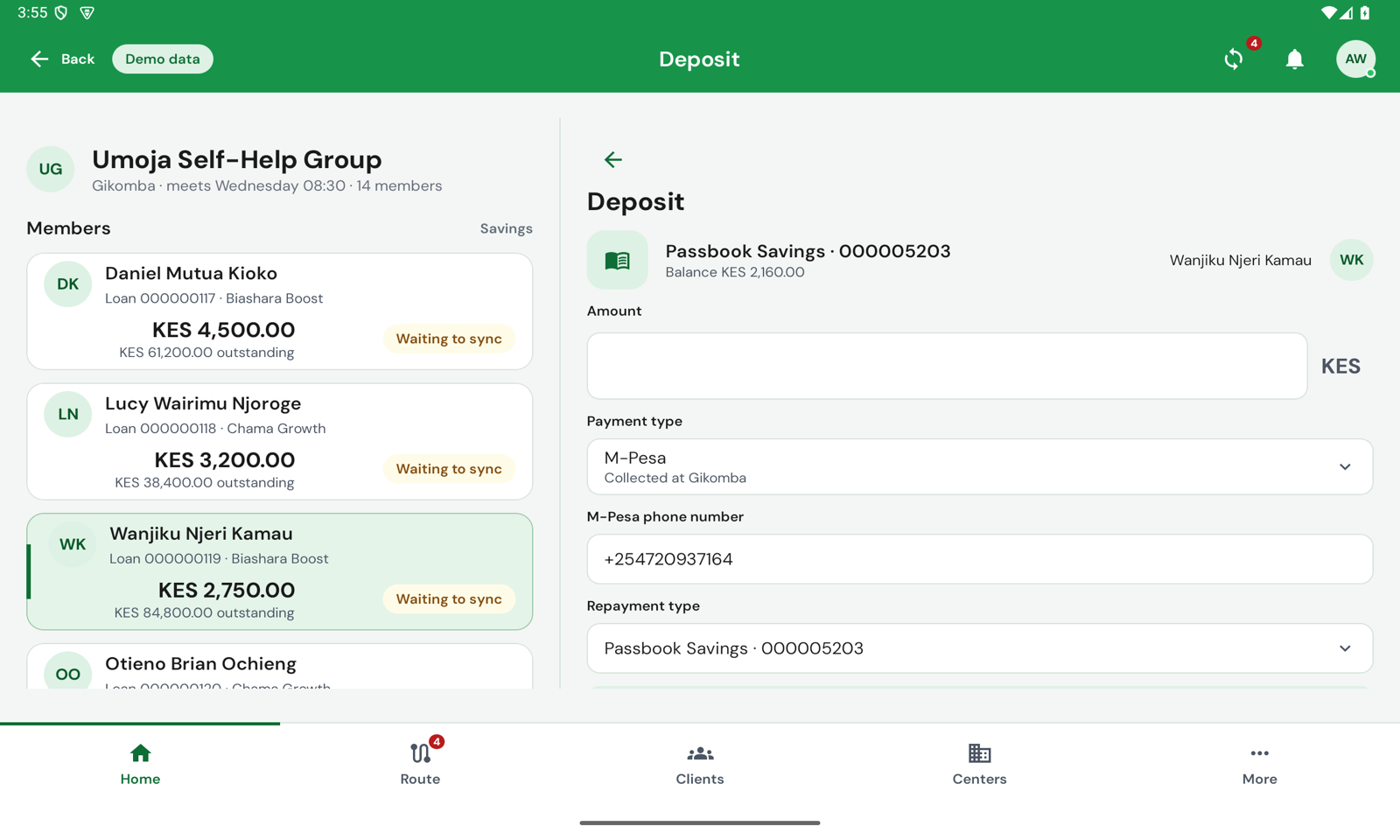Tap the Demo data chip
The image size is (1400, 840).
pos(163,59)
